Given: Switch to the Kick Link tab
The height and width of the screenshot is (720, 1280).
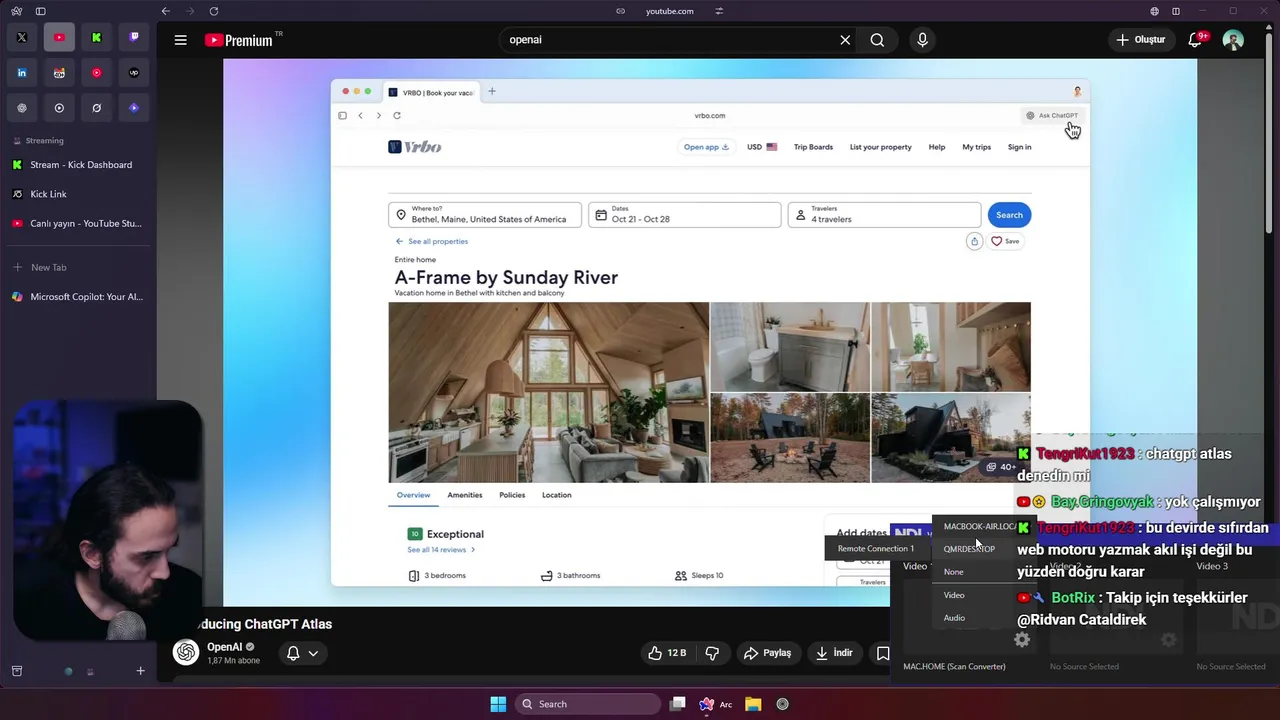Looking at the screenshot, I should pos(78,194).
